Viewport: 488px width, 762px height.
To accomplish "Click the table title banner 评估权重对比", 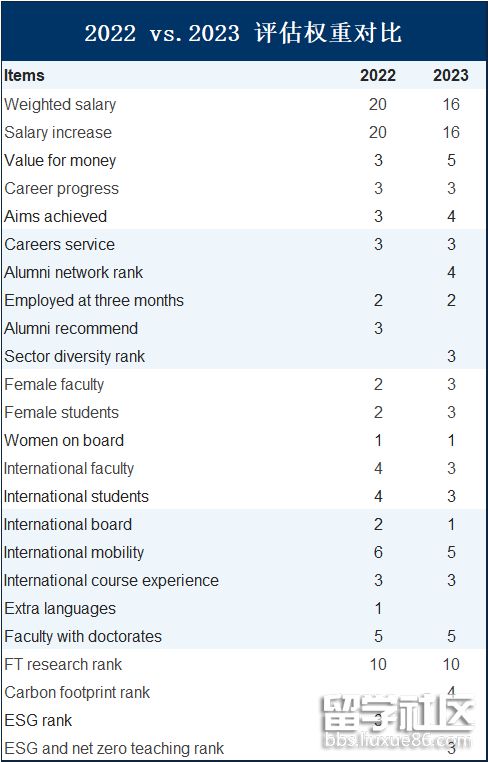I will point(244,33).
